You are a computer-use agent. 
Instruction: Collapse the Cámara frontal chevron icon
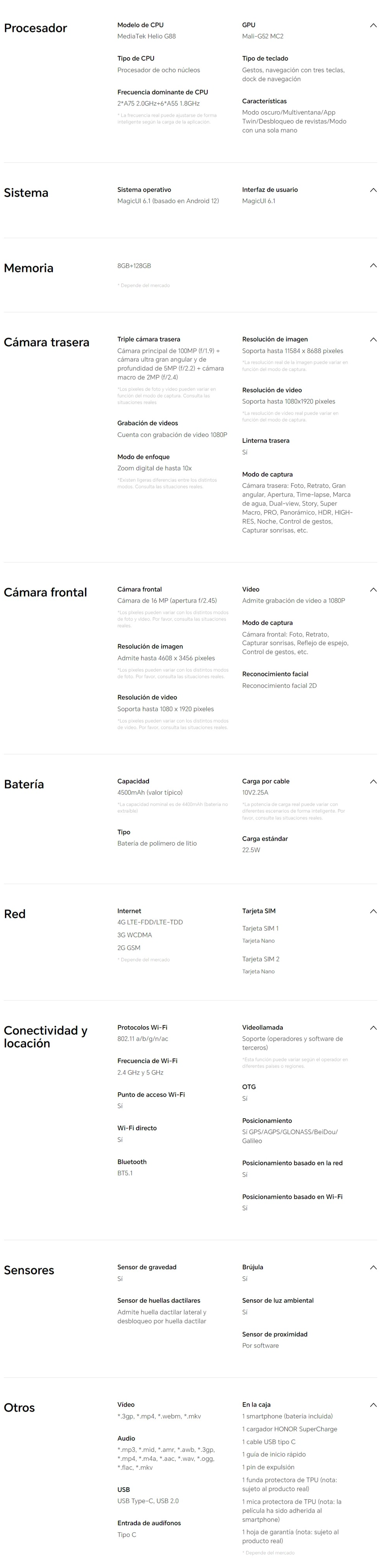(x=373, y=590)
